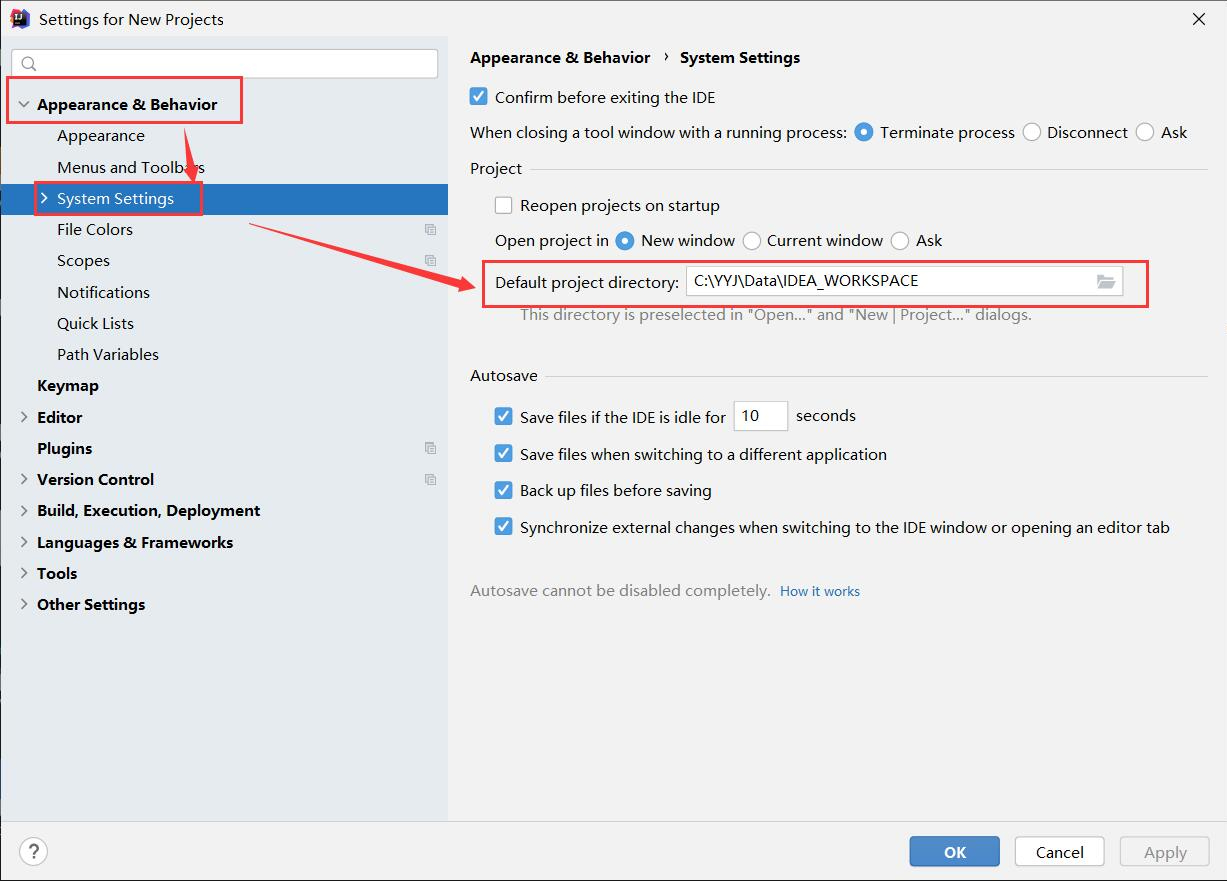Click Appearance & Behavior breadcrumb

(x=560, y=57)
